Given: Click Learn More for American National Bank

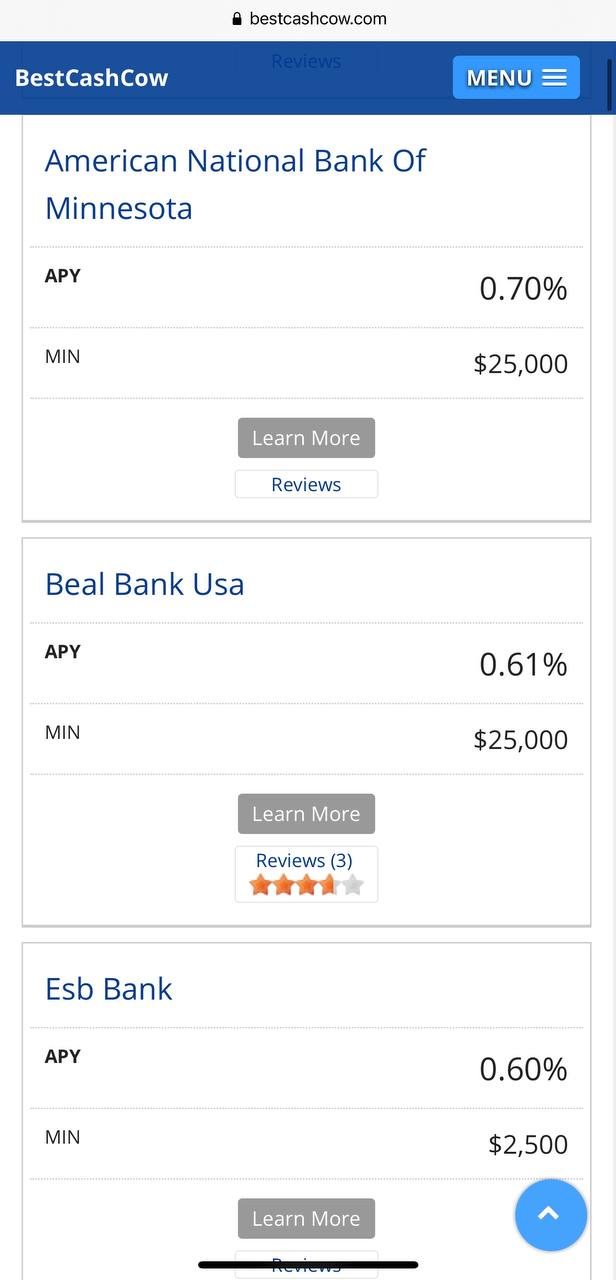Looking at the screenshot, I should tap(306, 438).
